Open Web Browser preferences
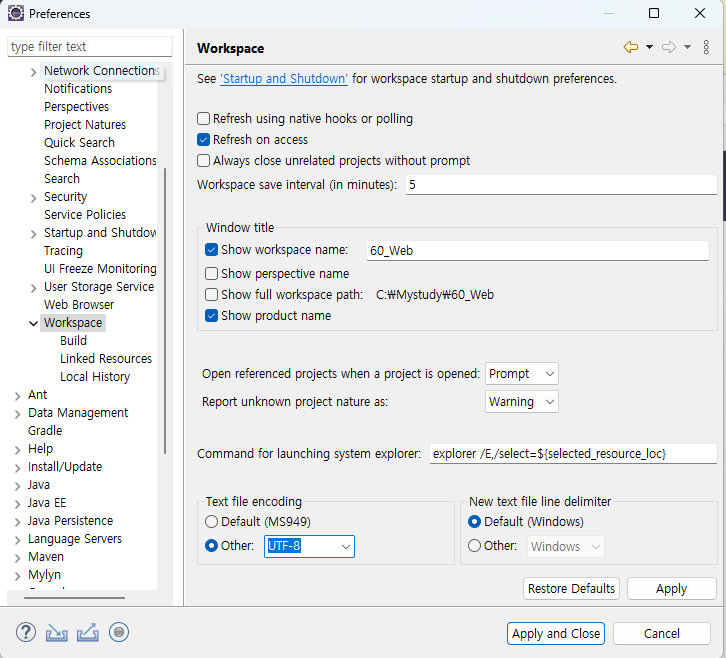726x658 pixels. 79,305
